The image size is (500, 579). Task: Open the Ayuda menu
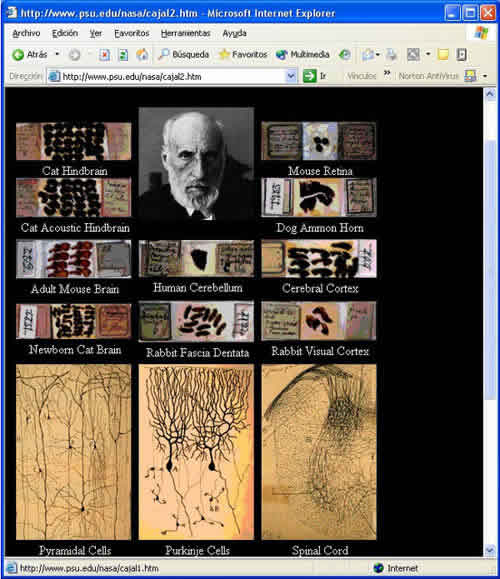coord(234,34)
